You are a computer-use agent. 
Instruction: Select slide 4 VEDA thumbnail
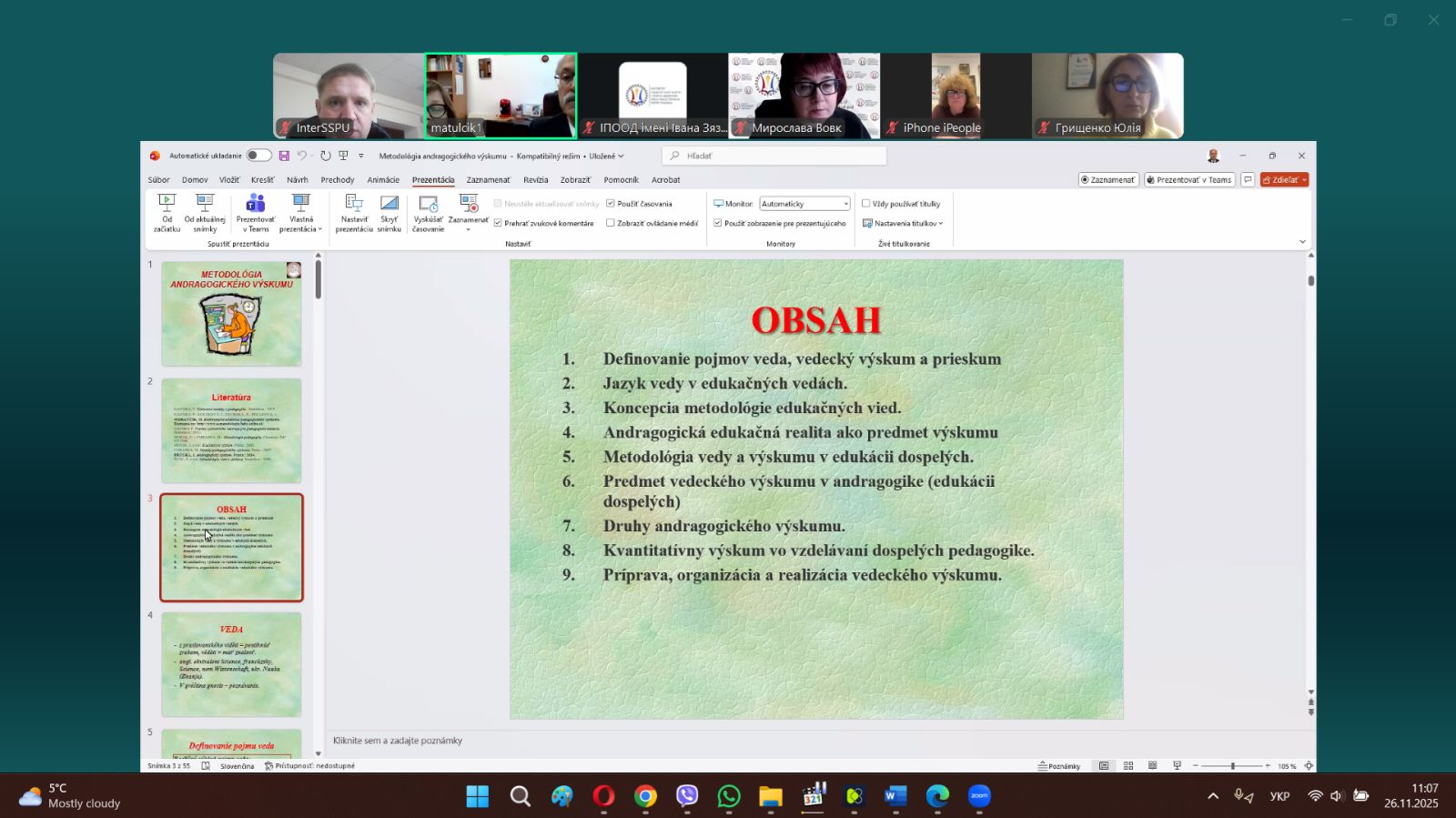tap(231, 664)
